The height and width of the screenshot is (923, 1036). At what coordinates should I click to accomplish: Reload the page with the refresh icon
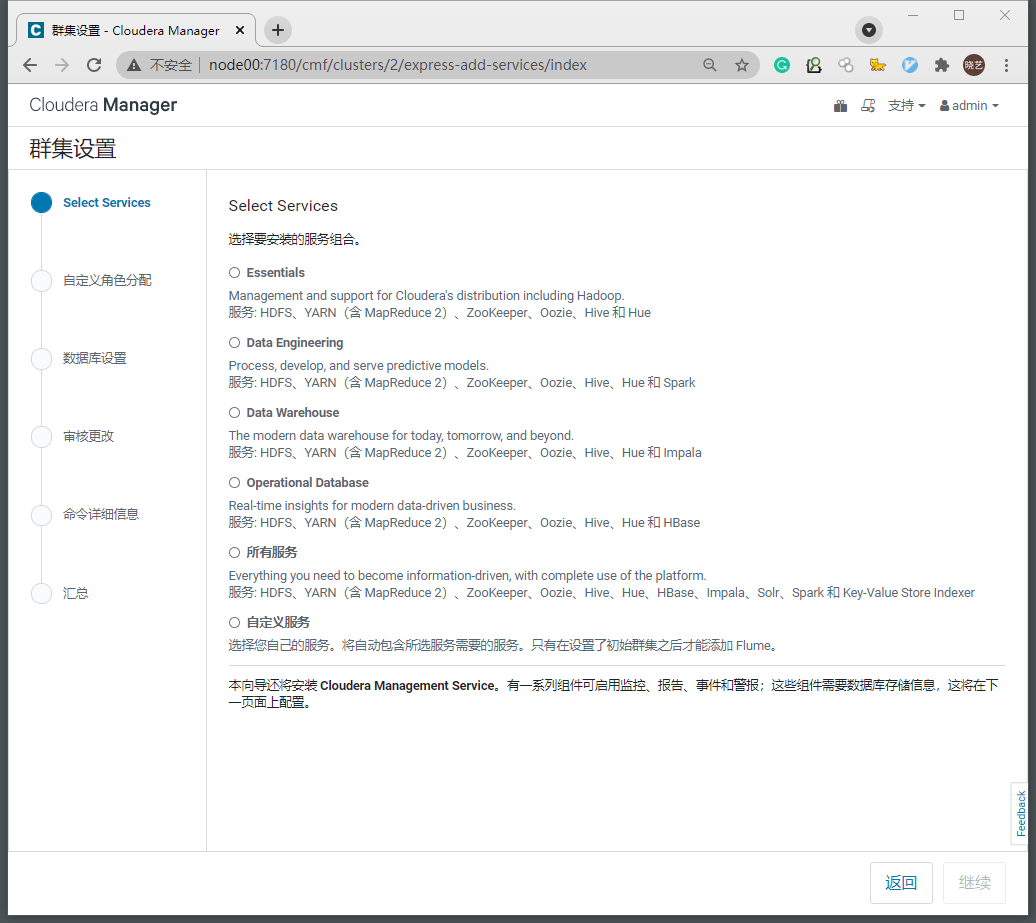[94, 65]
